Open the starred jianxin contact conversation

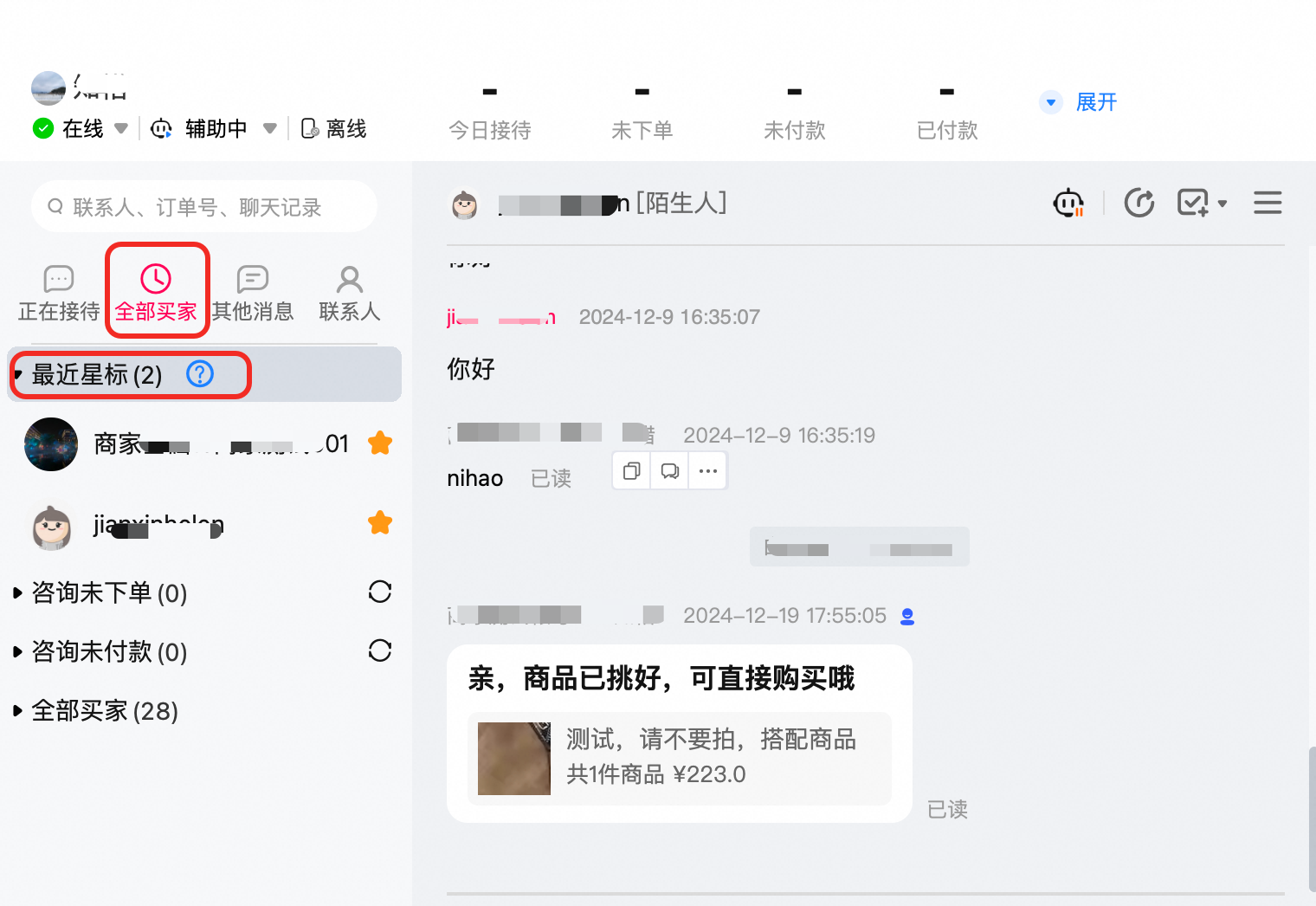pyautogui.click(x=204, y=524)
